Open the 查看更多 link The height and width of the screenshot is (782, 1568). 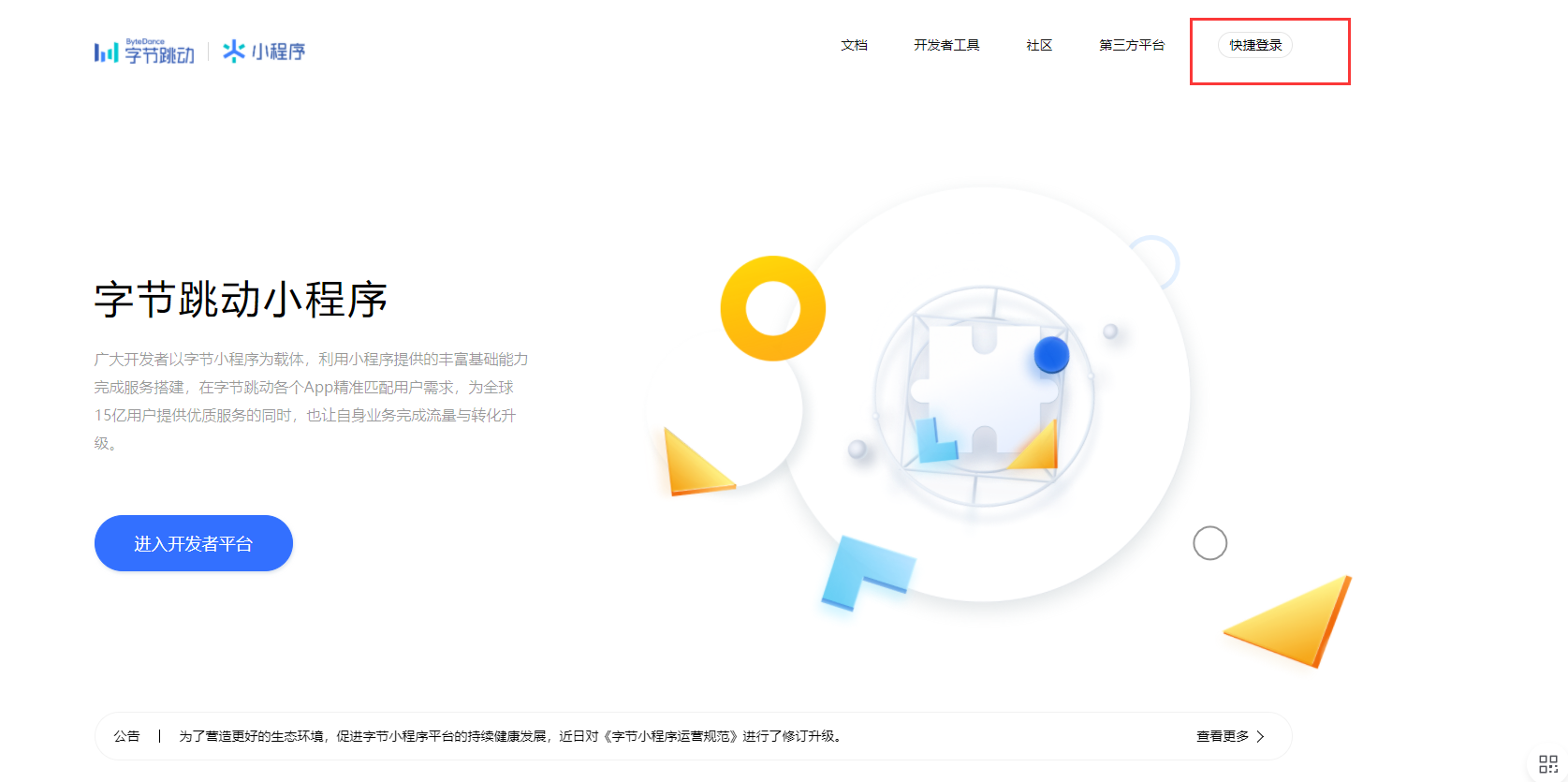coord(1223,737)
